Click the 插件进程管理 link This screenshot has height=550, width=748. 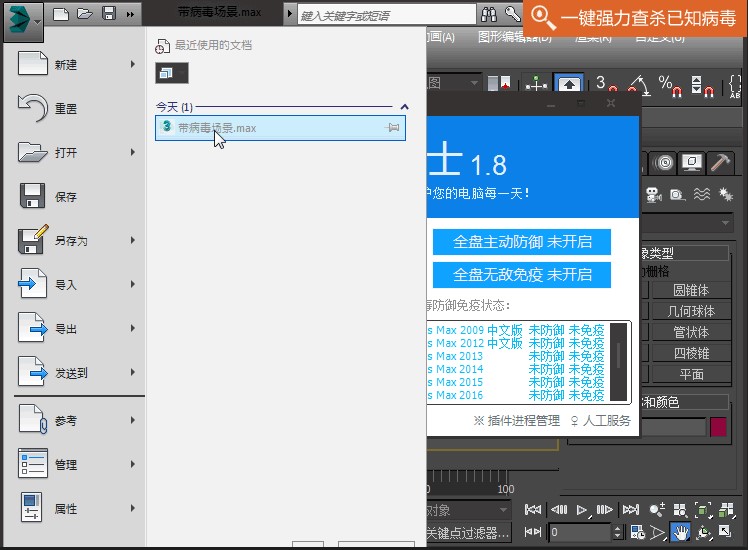click(517, 421)
